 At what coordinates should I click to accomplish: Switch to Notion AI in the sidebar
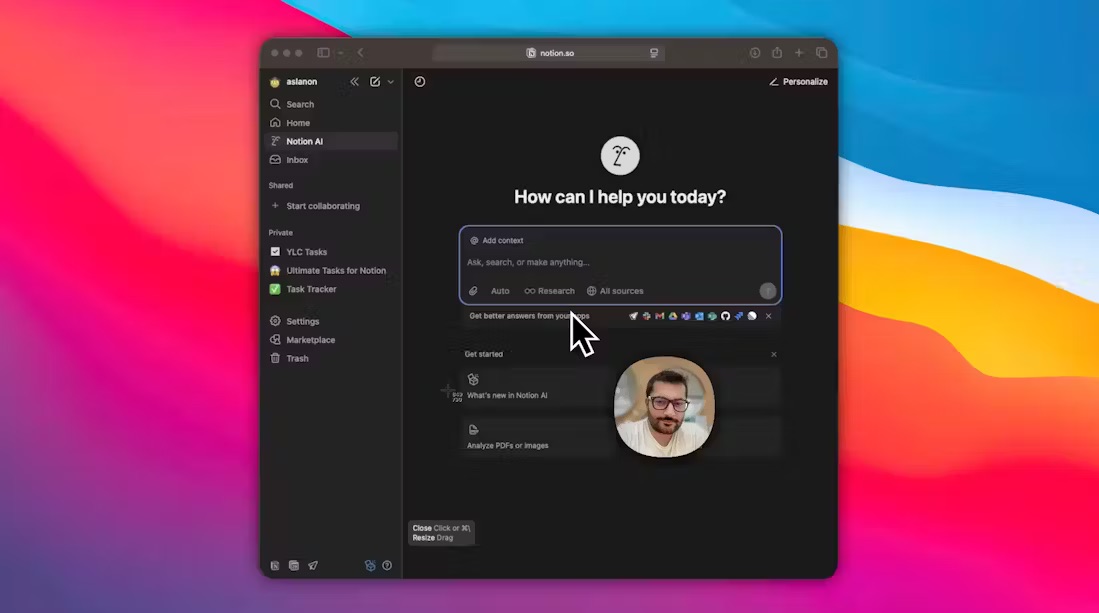pos(303,141)
